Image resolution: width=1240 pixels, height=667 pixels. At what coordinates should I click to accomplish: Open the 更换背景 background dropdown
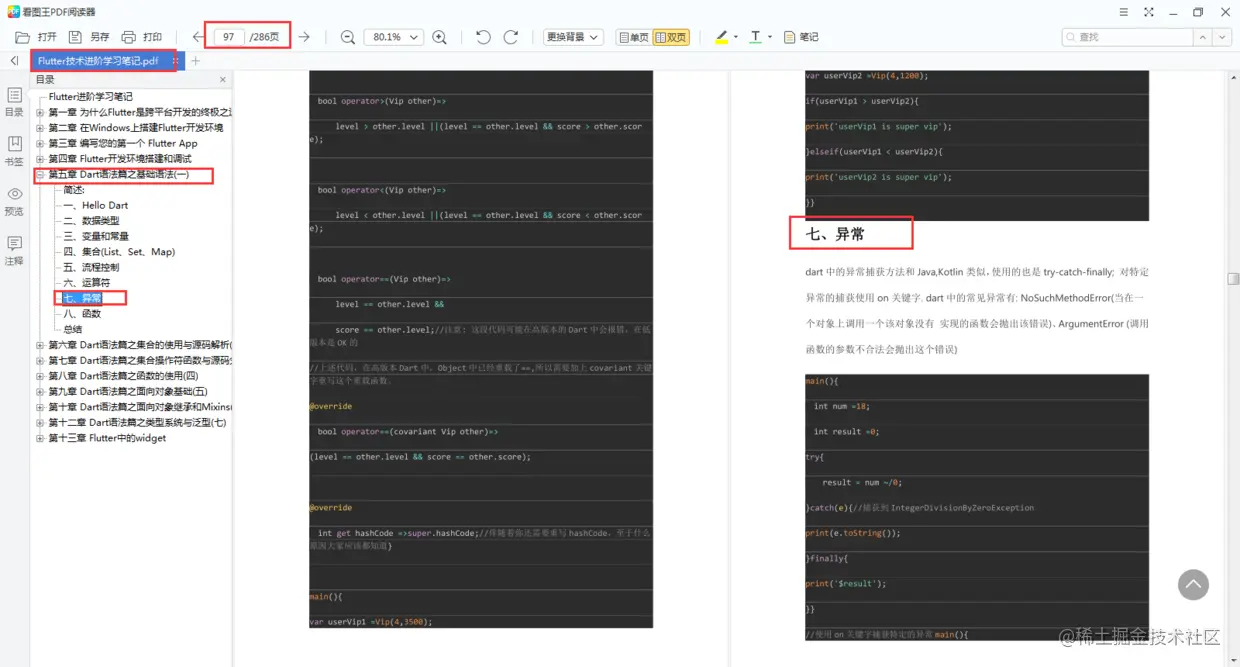[573, 37]
